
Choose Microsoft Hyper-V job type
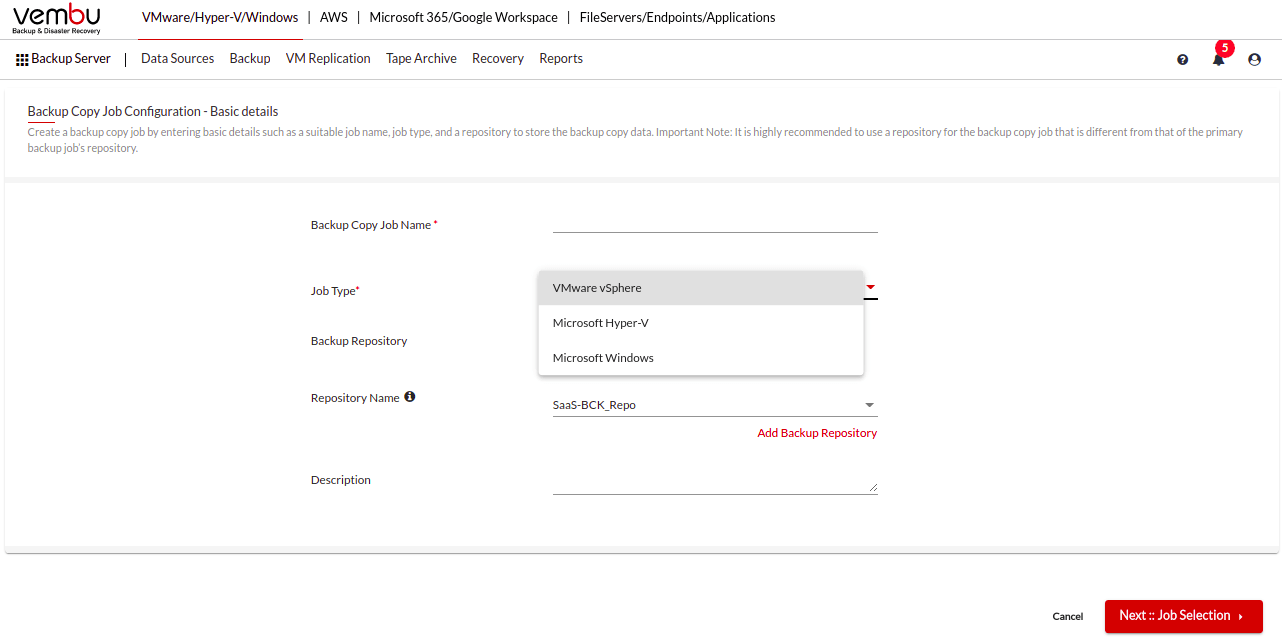click(701, 323)
